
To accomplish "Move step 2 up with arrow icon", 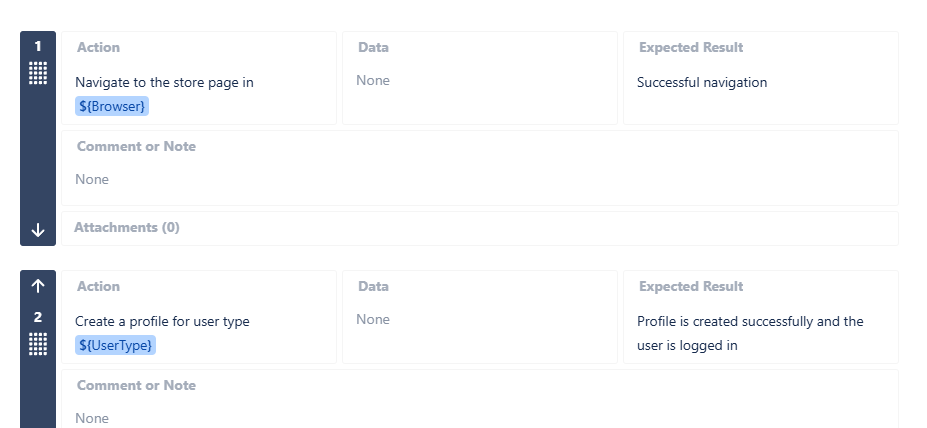I will pos(38,286).
